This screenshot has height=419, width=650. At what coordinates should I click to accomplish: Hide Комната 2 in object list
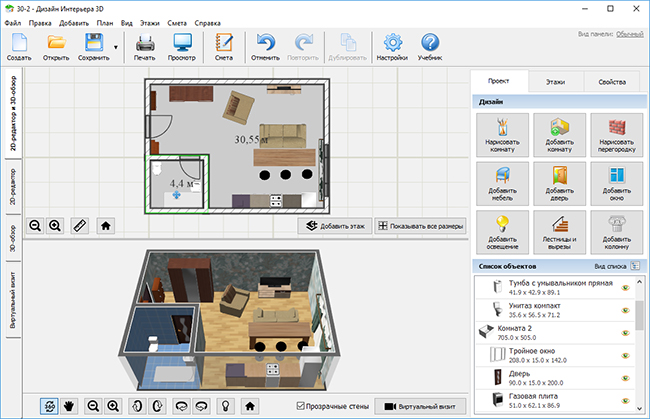pyautogui.click(x=626, y=333)
